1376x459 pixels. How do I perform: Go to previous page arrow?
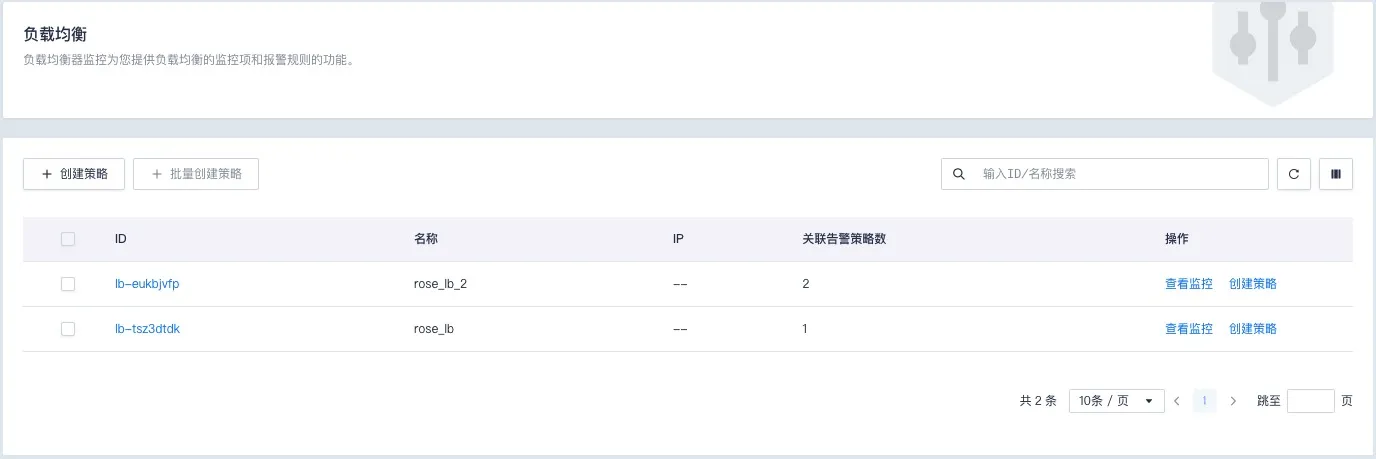pyautogui.click(x=1177, y=401)
